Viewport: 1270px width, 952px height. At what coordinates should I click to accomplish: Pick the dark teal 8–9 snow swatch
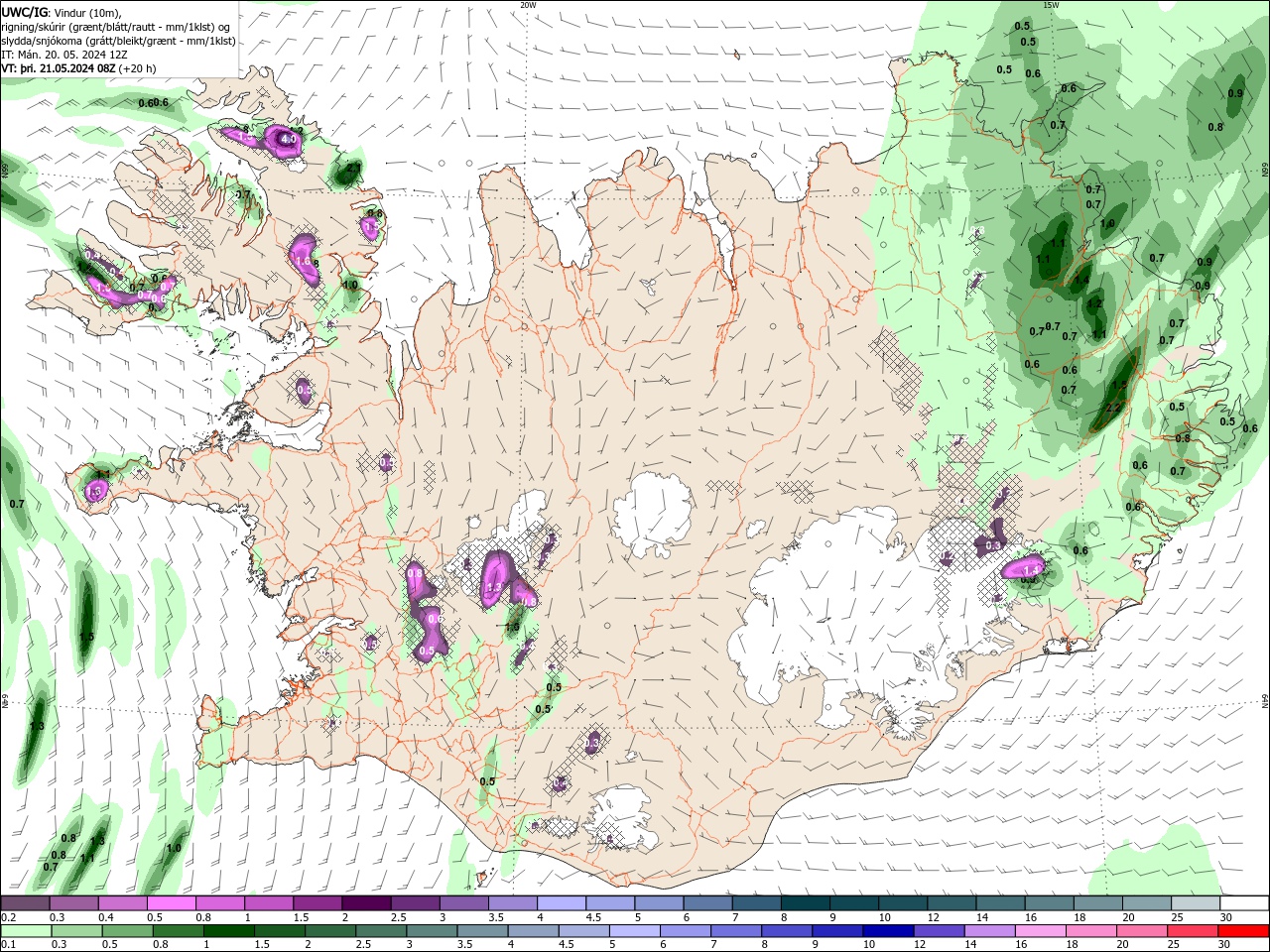tap(806, 903)
